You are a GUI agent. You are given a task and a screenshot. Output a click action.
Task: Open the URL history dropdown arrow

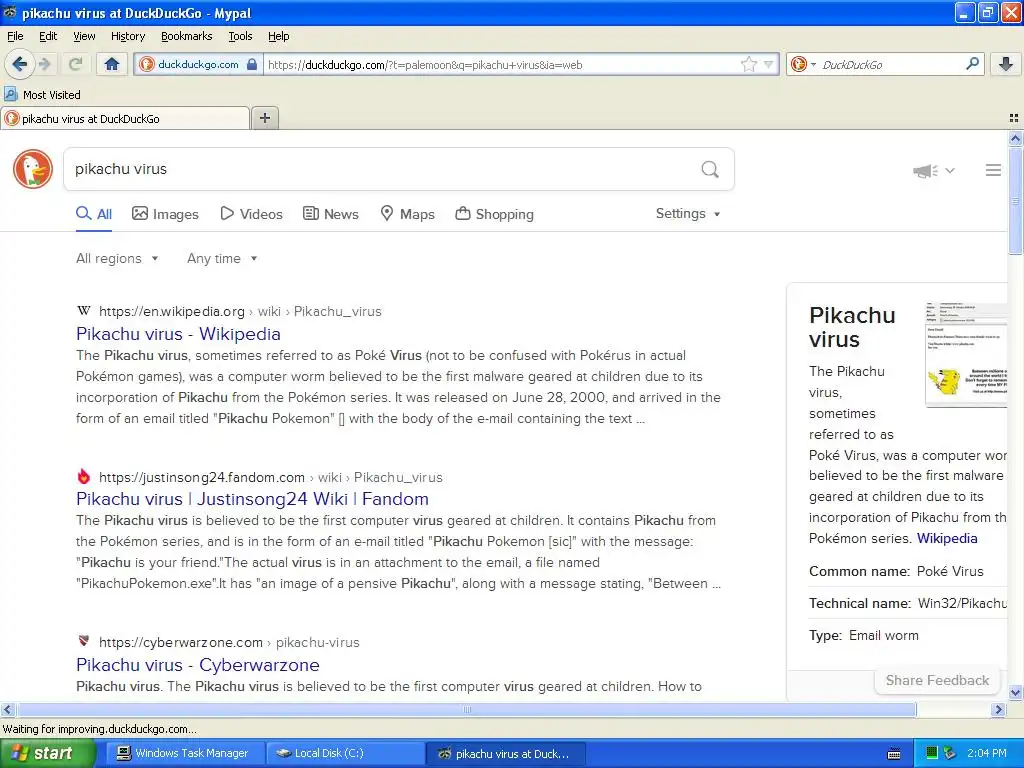(x=769, y=64)
